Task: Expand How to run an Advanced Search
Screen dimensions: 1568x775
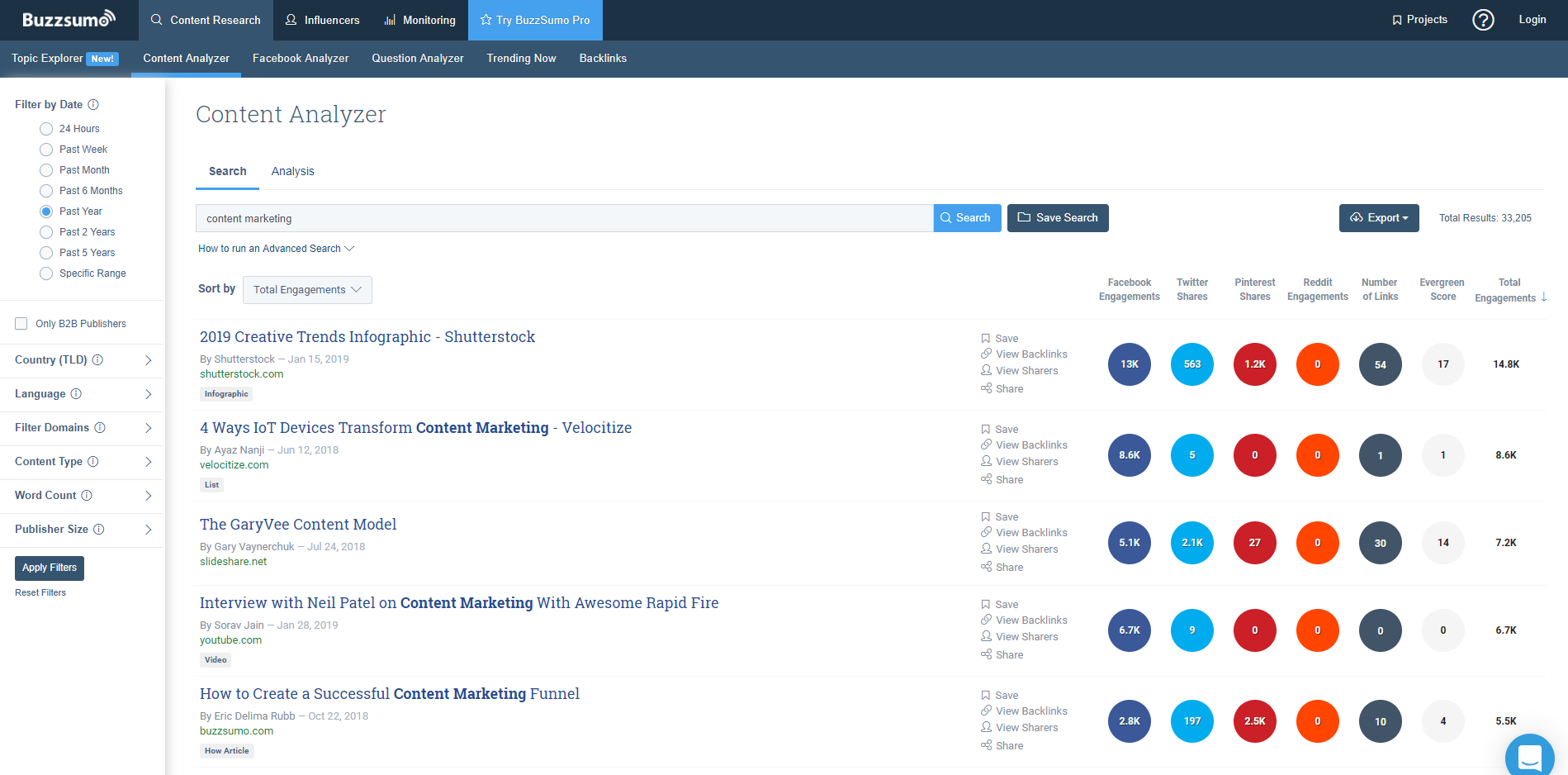Action: pyautogui.click(x=276, y=249)
